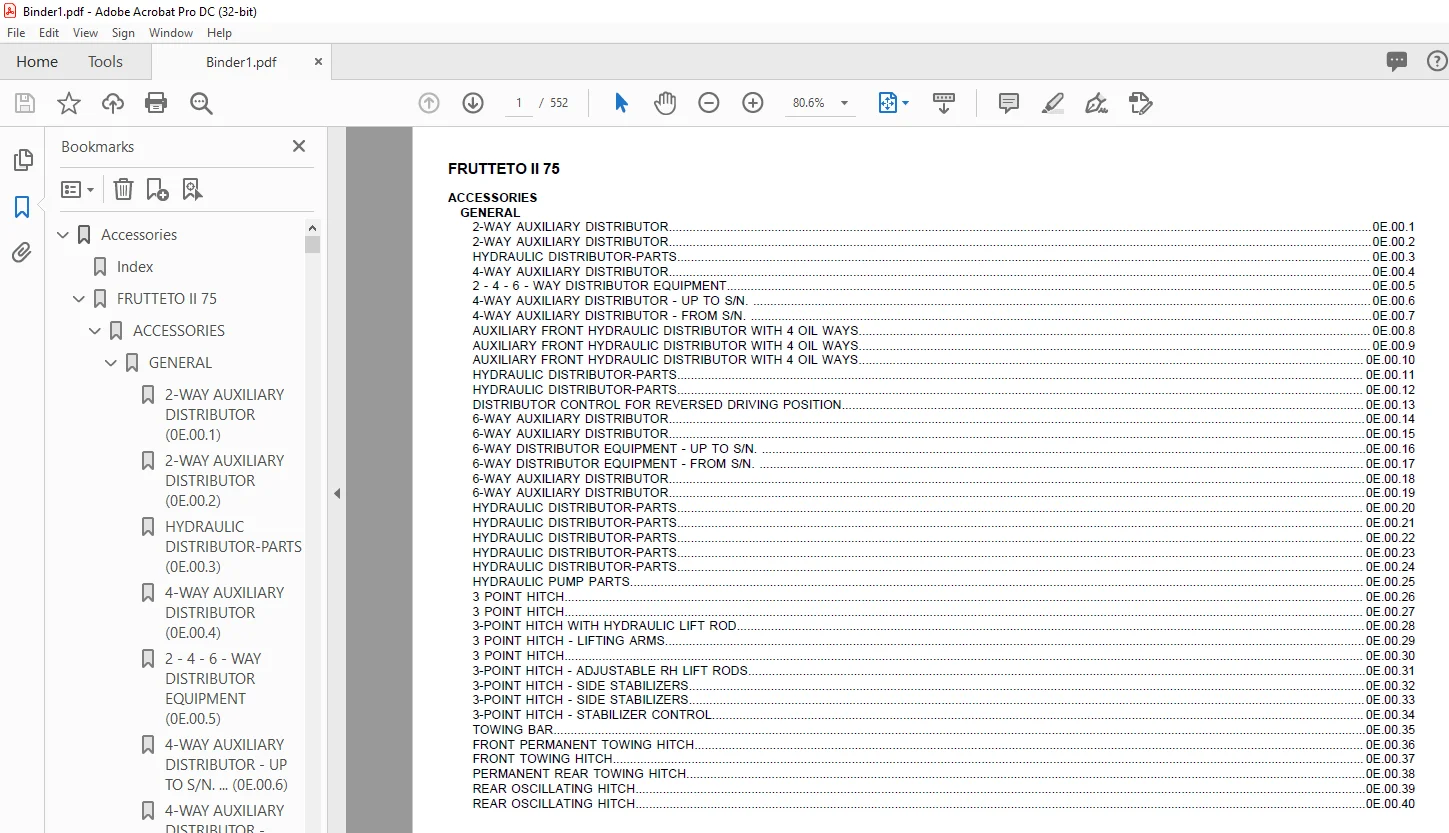
Task: Open the bookmark options dropdown menu
Action: 77,189
